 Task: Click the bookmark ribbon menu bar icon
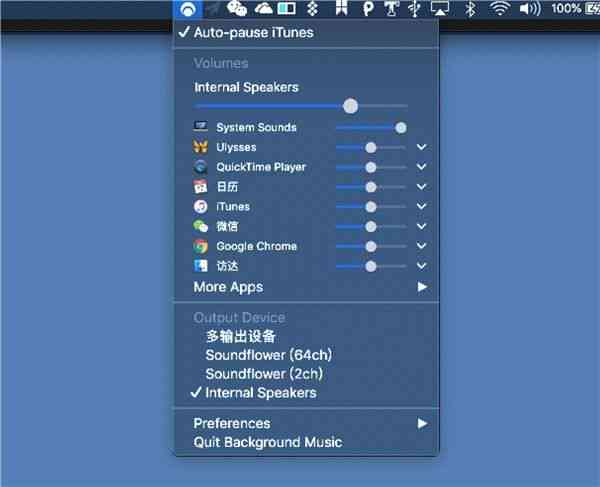[x=341, y=8]
